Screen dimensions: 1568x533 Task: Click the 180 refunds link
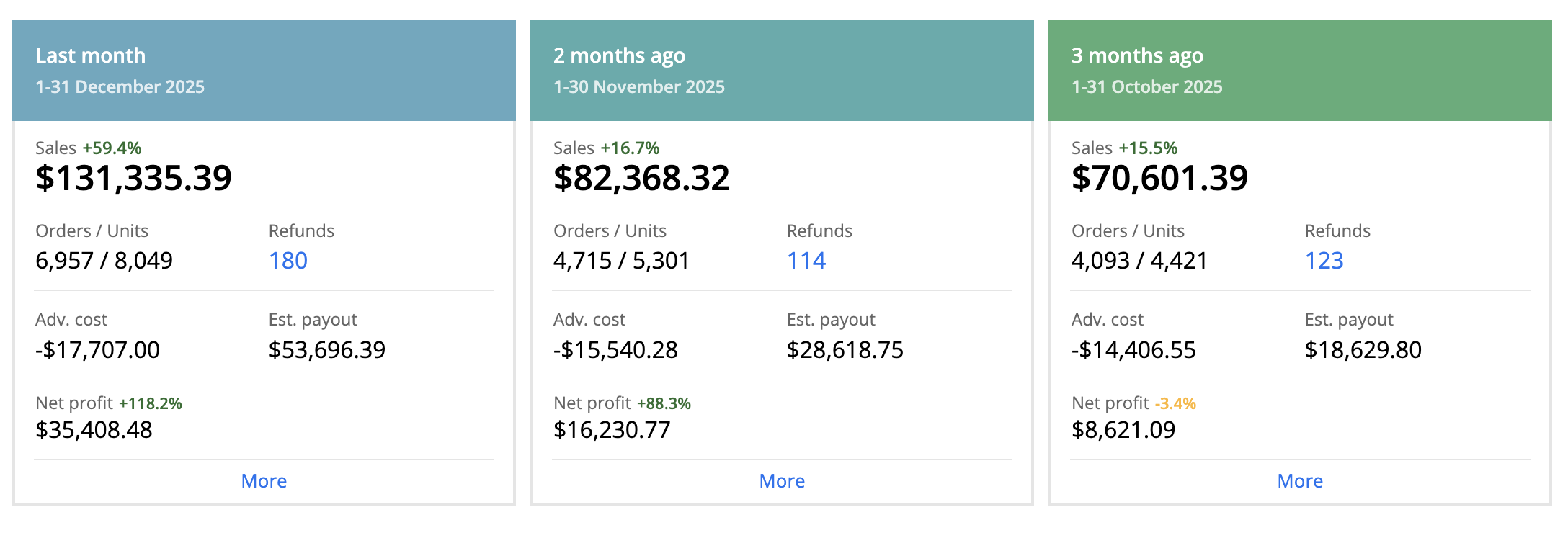pyautogui.click(x=288, y=261)
